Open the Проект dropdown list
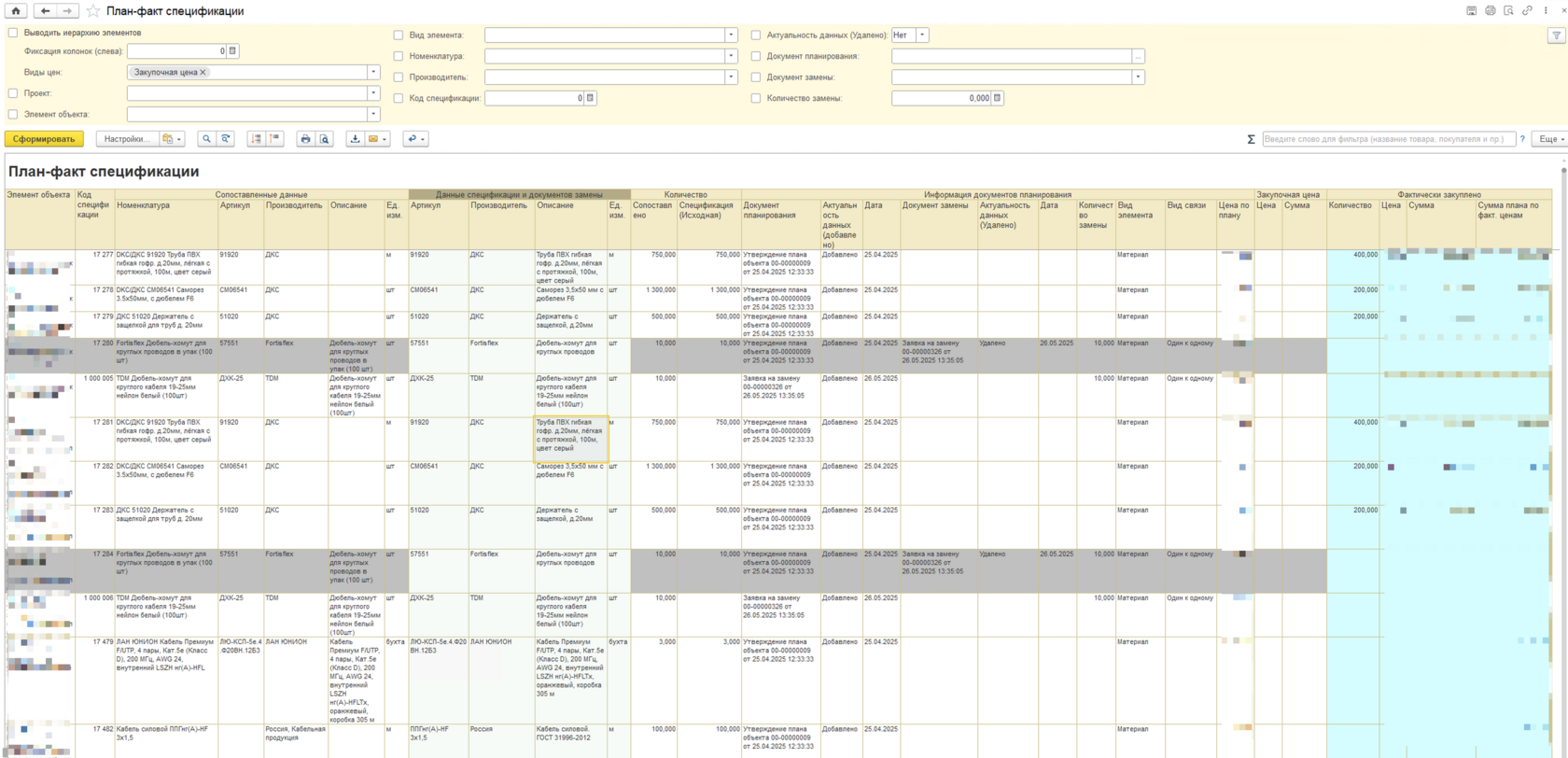This screenshot has height=758, width=1568. tap(373, 93)
